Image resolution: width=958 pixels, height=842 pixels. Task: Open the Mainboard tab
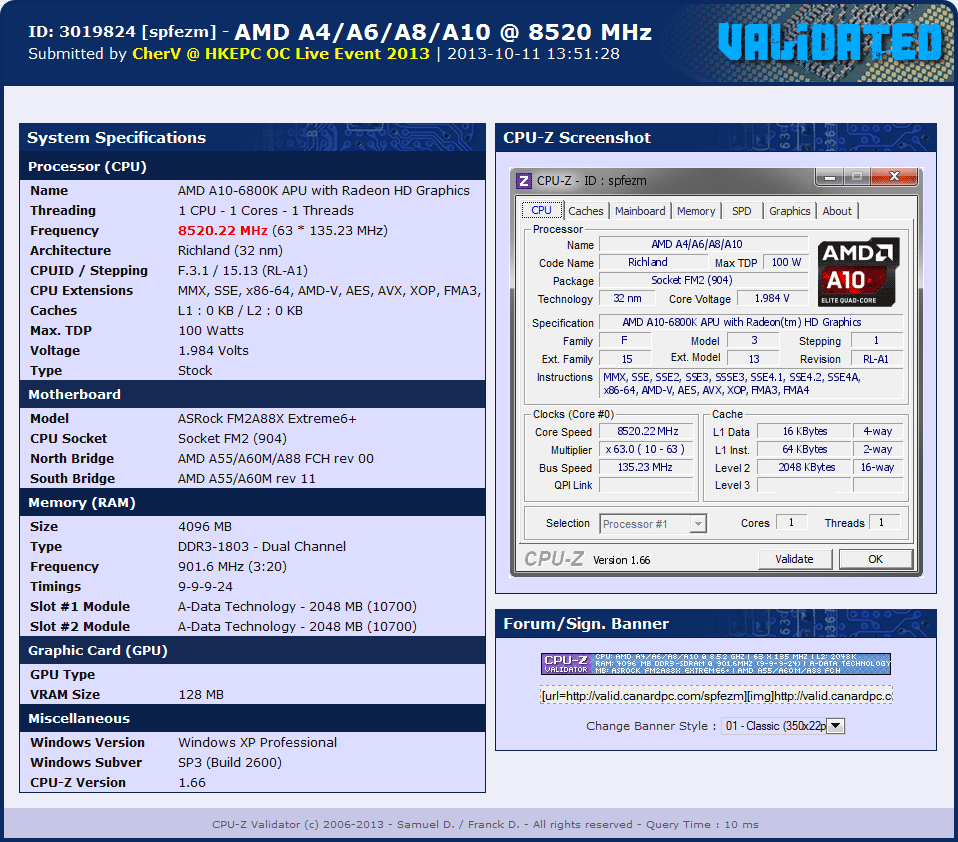point(640,211)
